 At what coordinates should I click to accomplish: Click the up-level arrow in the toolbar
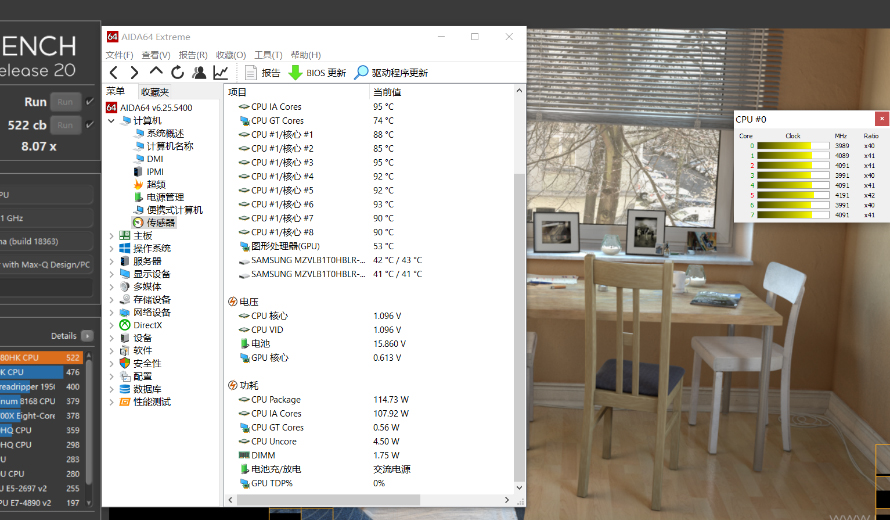point(156,73)
